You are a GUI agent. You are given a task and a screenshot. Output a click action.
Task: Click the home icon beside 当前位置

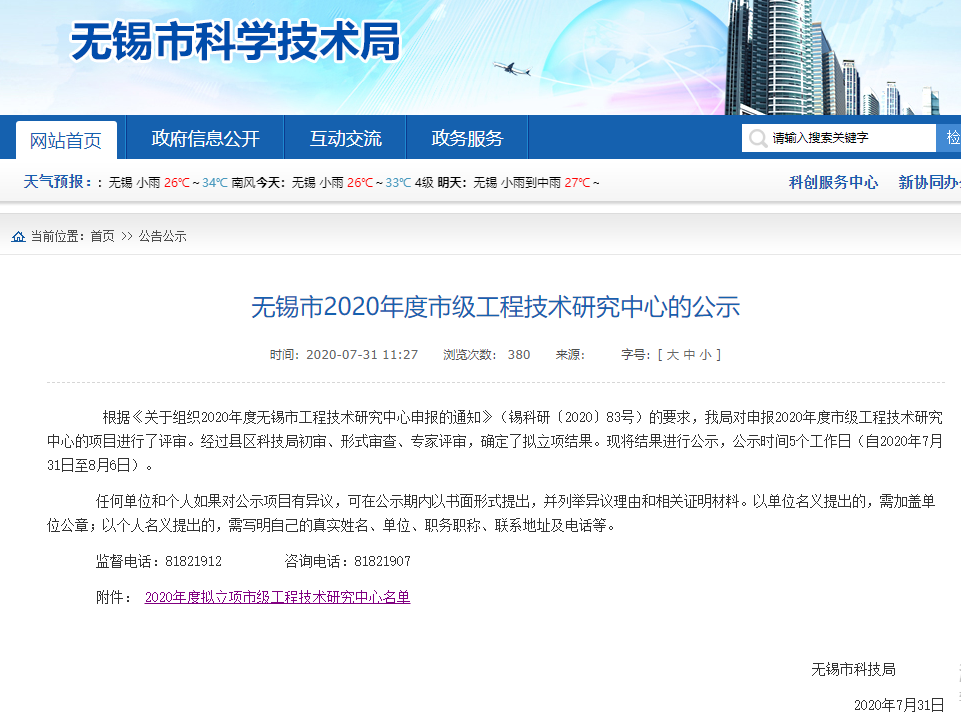pyautogui.click(x=18, y=237)
